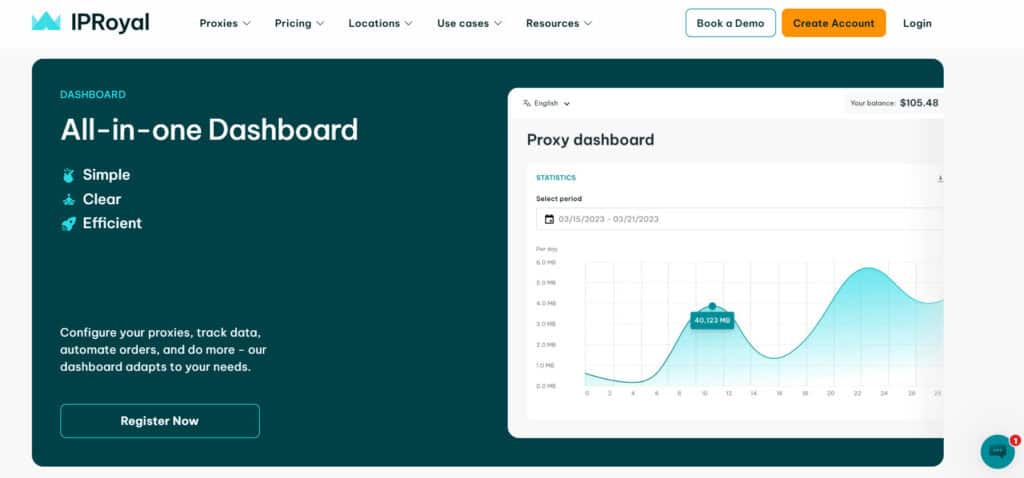
Task: Click the IPRoyal crown logo
Action: click(46, 22)
